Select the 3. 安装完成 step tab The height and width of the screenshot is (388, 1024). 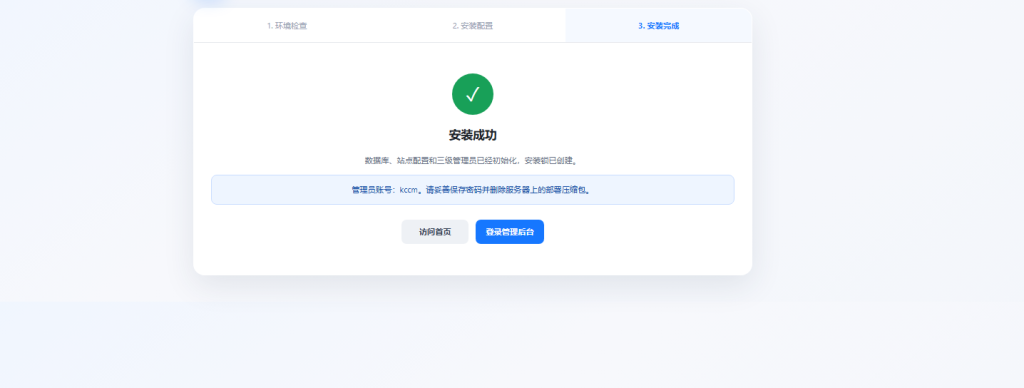[658, 26]
